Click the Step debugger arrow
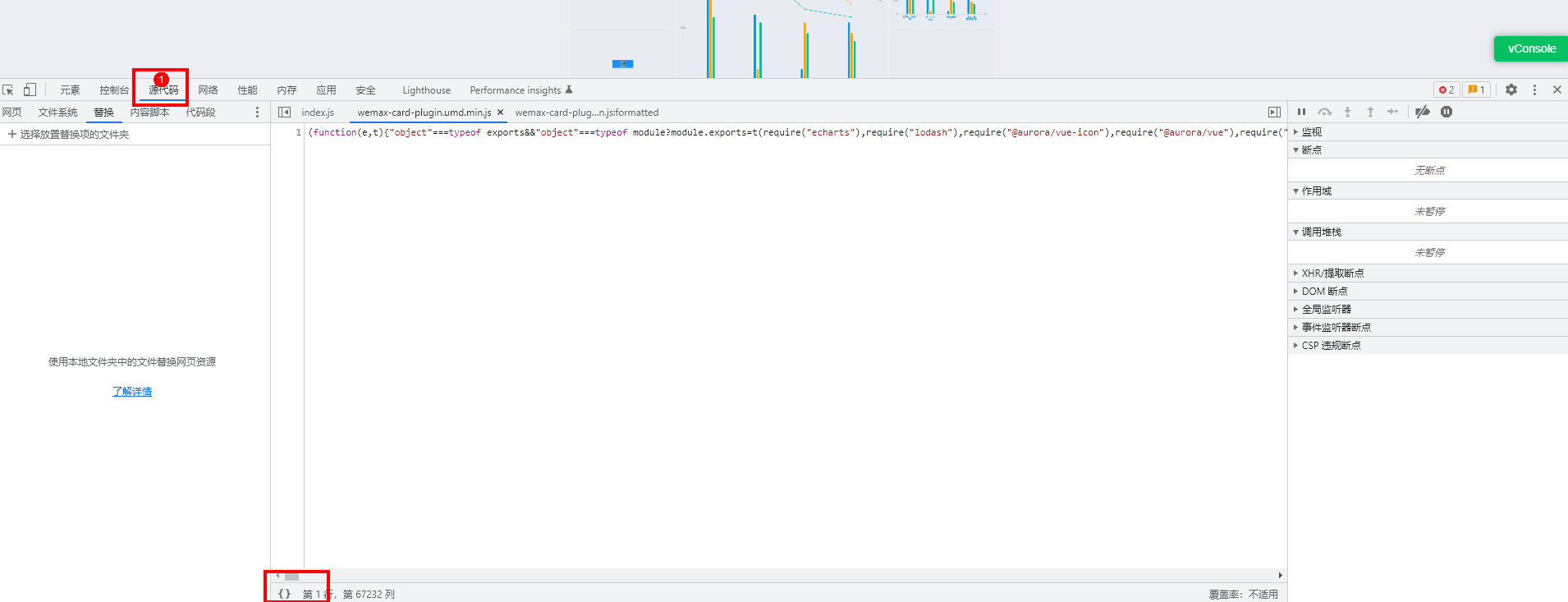This screenshot has height=602, width=1568. [1393, 112]
